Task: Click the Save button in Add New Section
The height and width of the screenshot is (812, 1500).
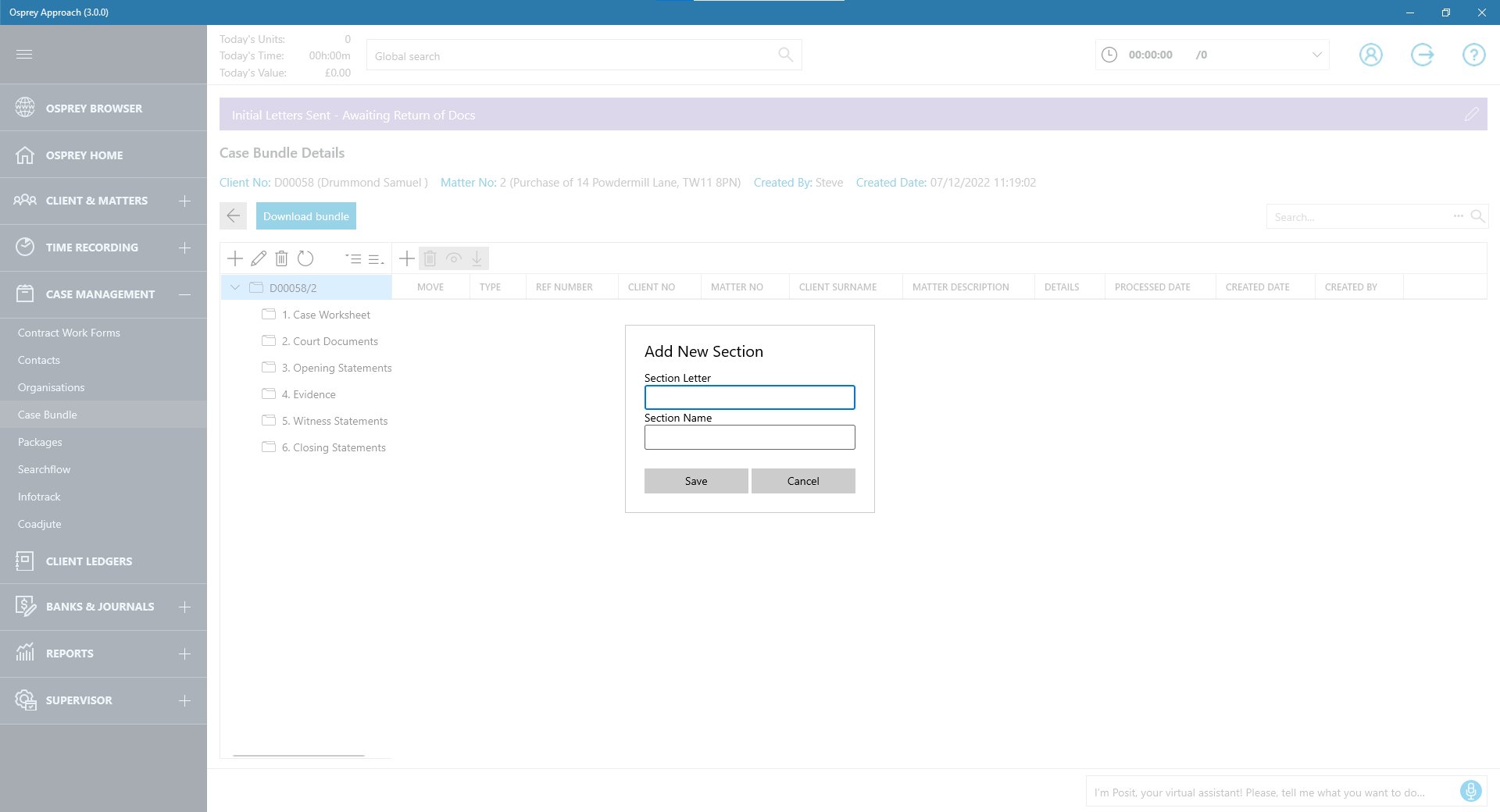Action: pos(695,481)
